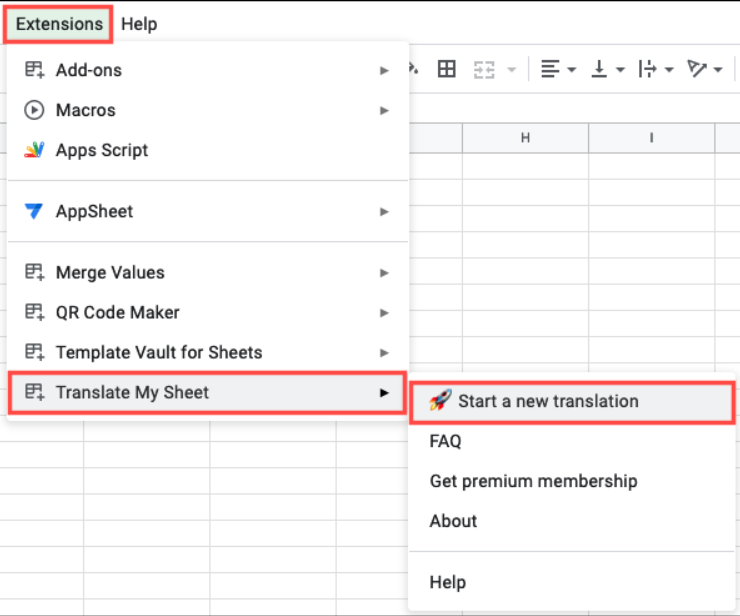Choose Get premium membership
The height and width of the screenshot is (616, 740).
coord(533,481)
